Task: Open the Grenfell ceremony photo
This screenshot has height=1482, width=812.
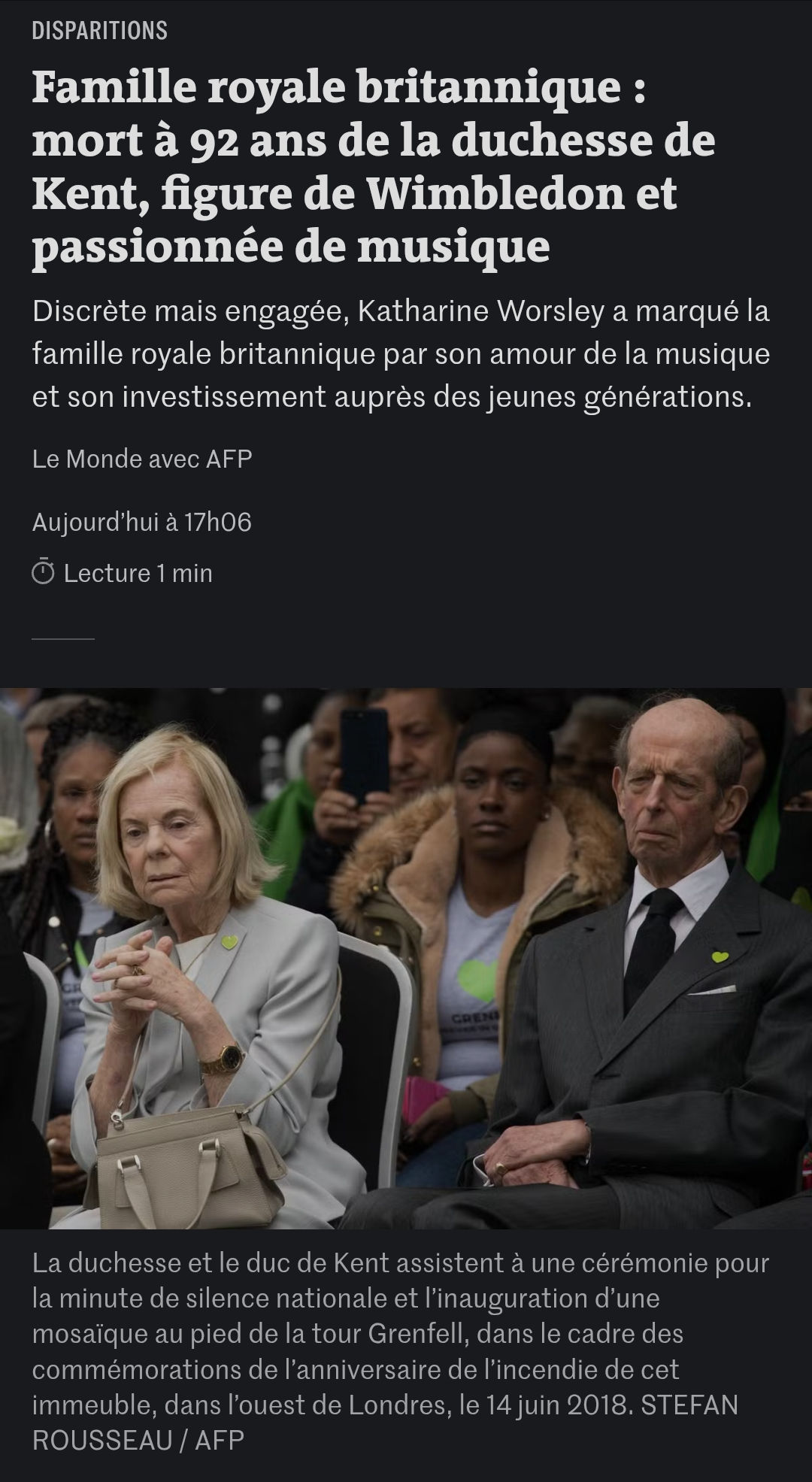Action: click(x=406, y=959)
